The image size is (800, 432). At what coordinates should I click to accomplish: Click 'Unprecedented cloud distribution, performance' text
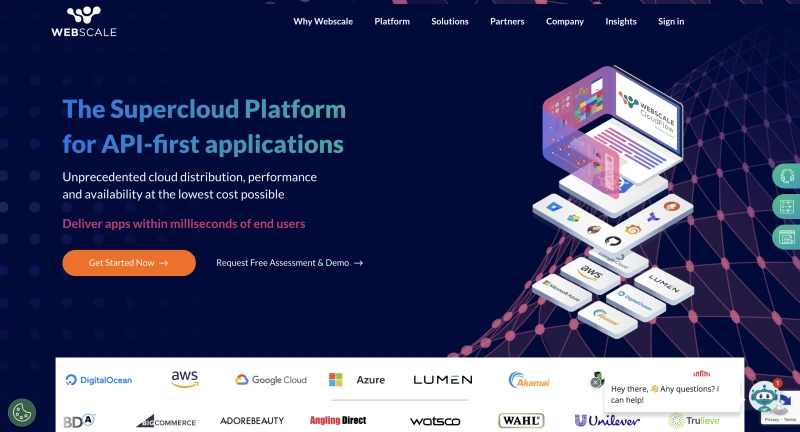click(x=189, y=177)
